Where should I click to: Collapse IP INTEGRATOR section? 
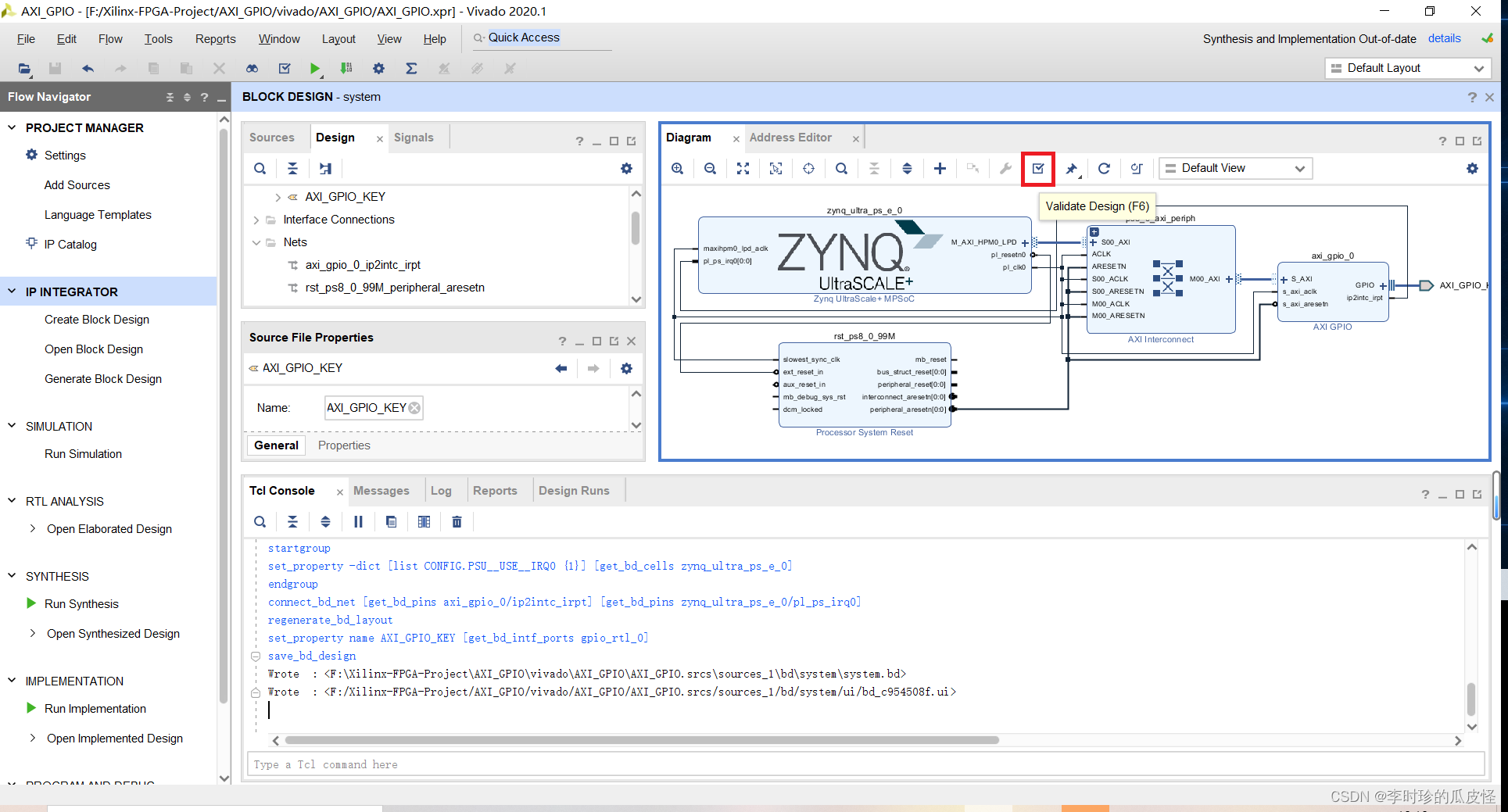point(12,292)
